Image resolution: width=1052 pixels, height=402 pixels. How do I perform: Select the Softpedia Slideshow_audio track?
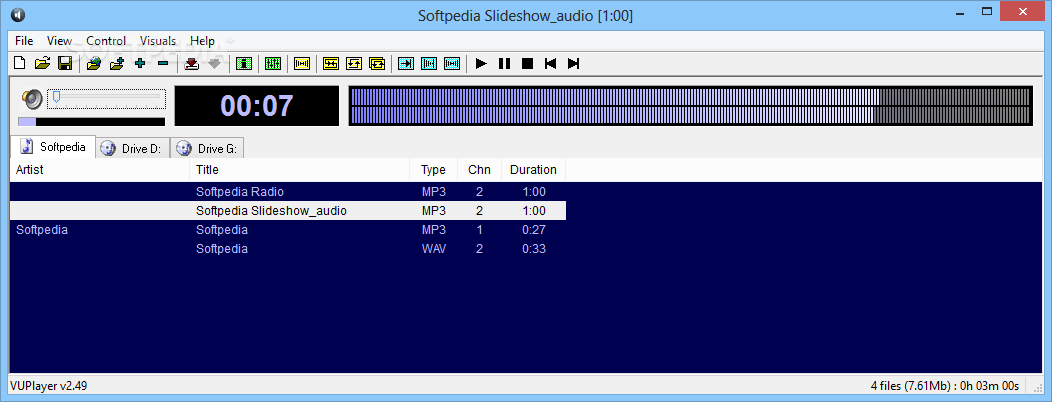pyautogui.click(x=288, y=211)
